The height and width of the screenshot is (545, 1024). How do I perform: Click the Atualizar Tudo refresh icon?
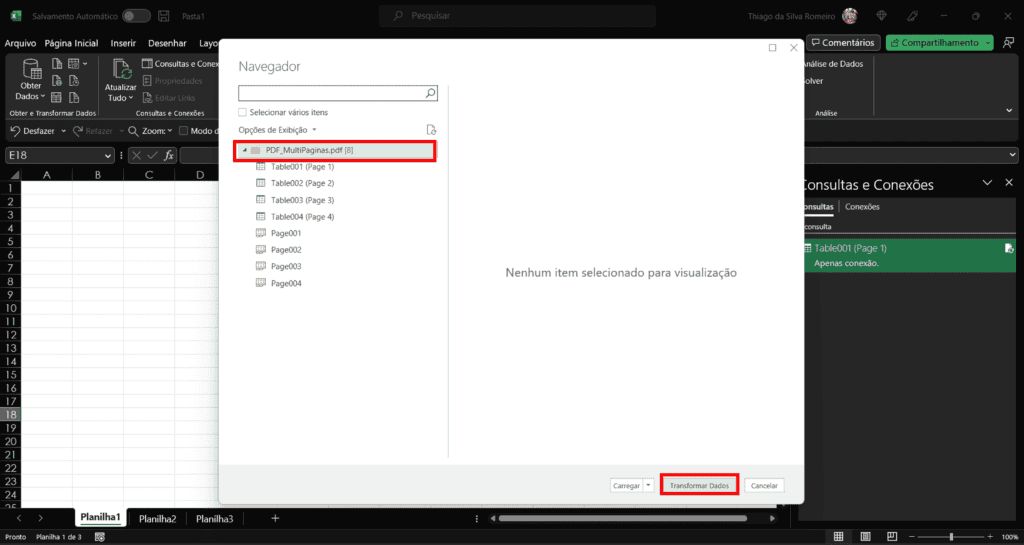pos(122,70)
